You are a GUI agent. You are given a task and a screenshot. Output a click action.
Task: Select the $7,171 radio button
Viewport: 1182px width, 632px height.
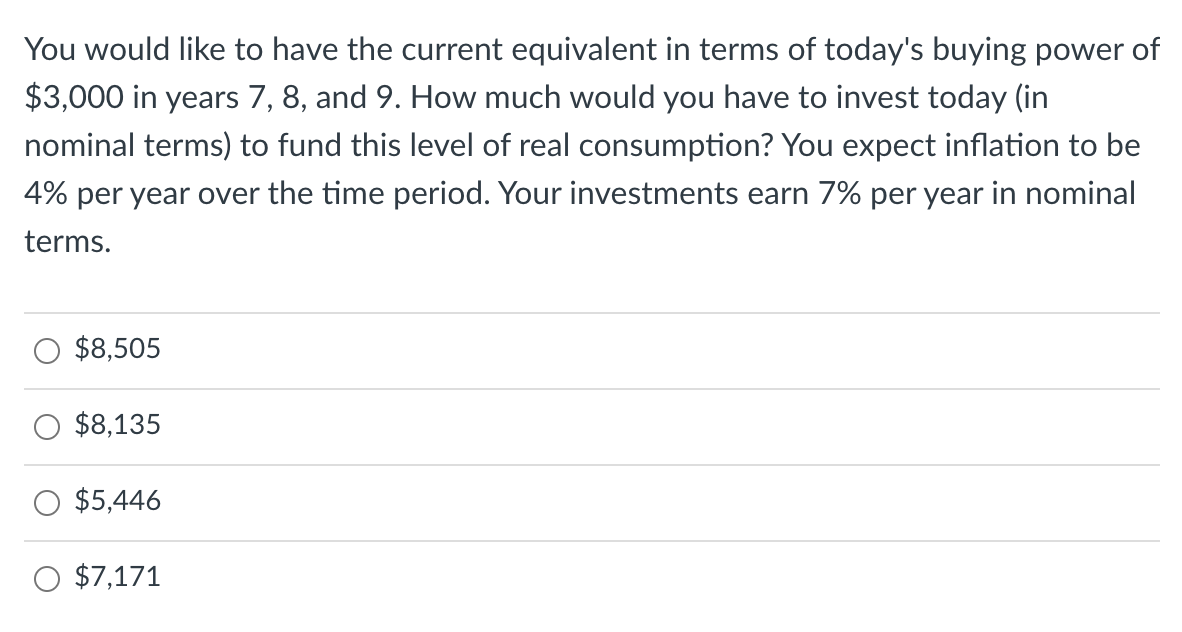pyautogui.click(x=46, y=578)
